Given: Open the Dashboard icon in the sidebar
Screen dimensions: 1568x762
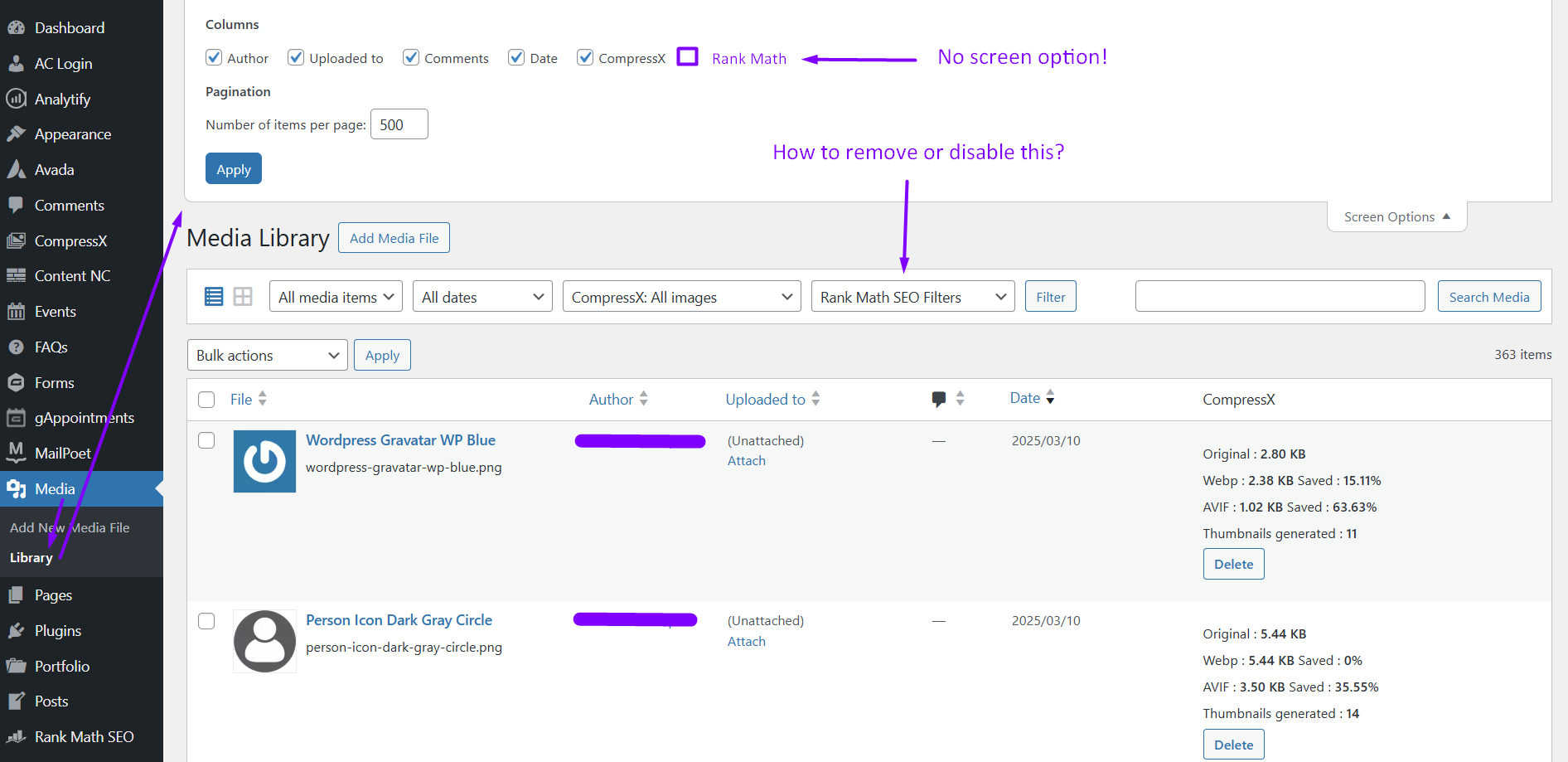Looking at the screenshot, I should (x=16, y=27).
